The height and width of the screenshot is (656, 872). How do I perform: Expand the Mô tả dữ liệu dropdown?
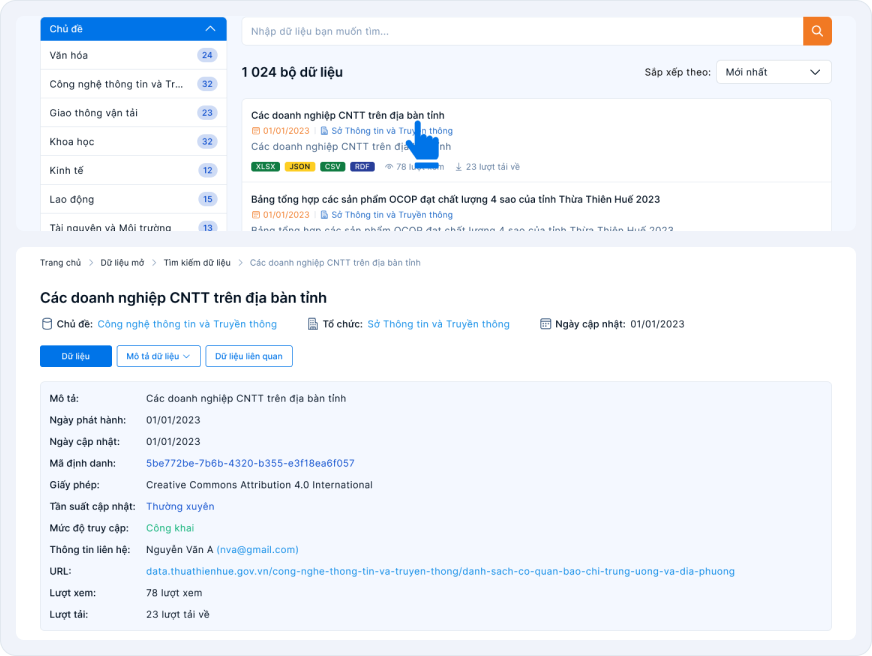pyautogui.click(x=158, y=356)
